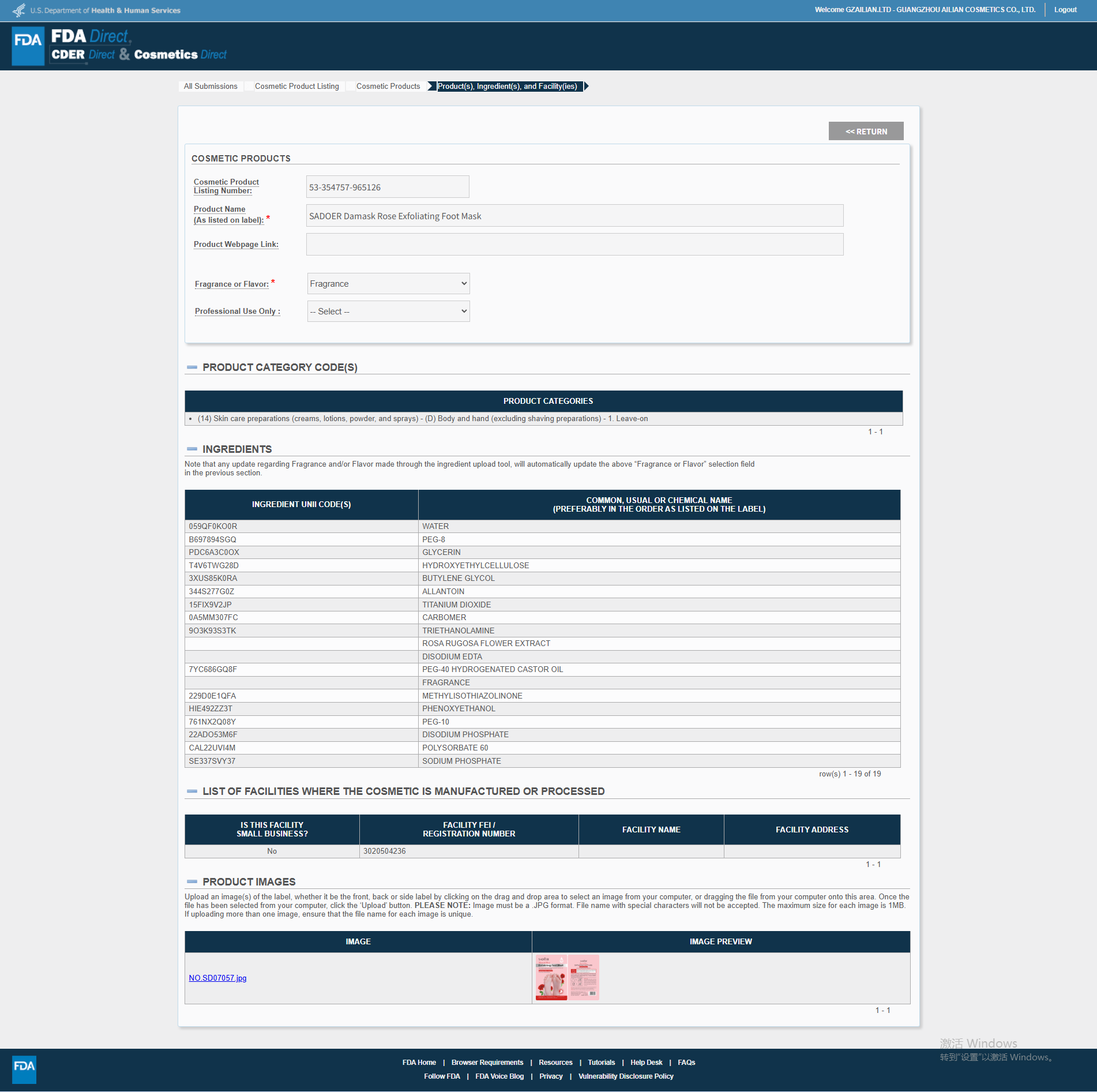Click the HHS eagle logo icon
The height and width of the screenshot is (1092, 1097).
point(19,10)
